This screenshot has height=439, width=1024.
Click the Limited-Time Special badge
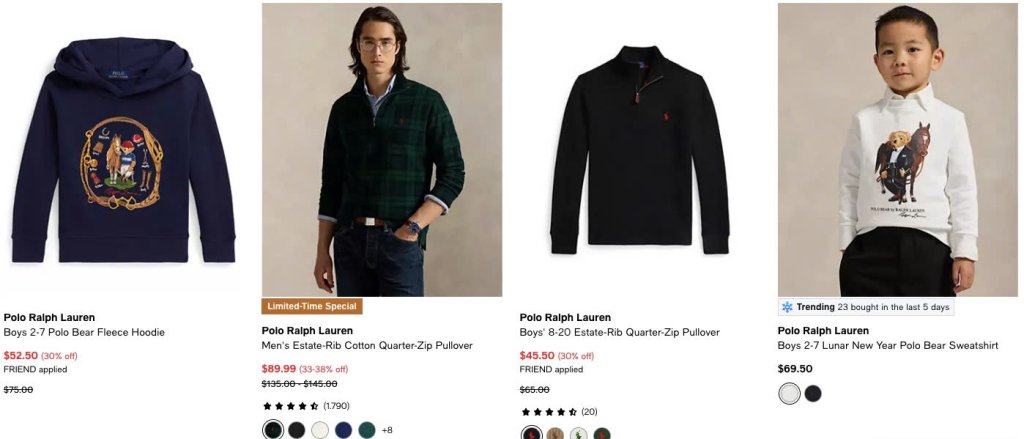(x=312, y=306)
